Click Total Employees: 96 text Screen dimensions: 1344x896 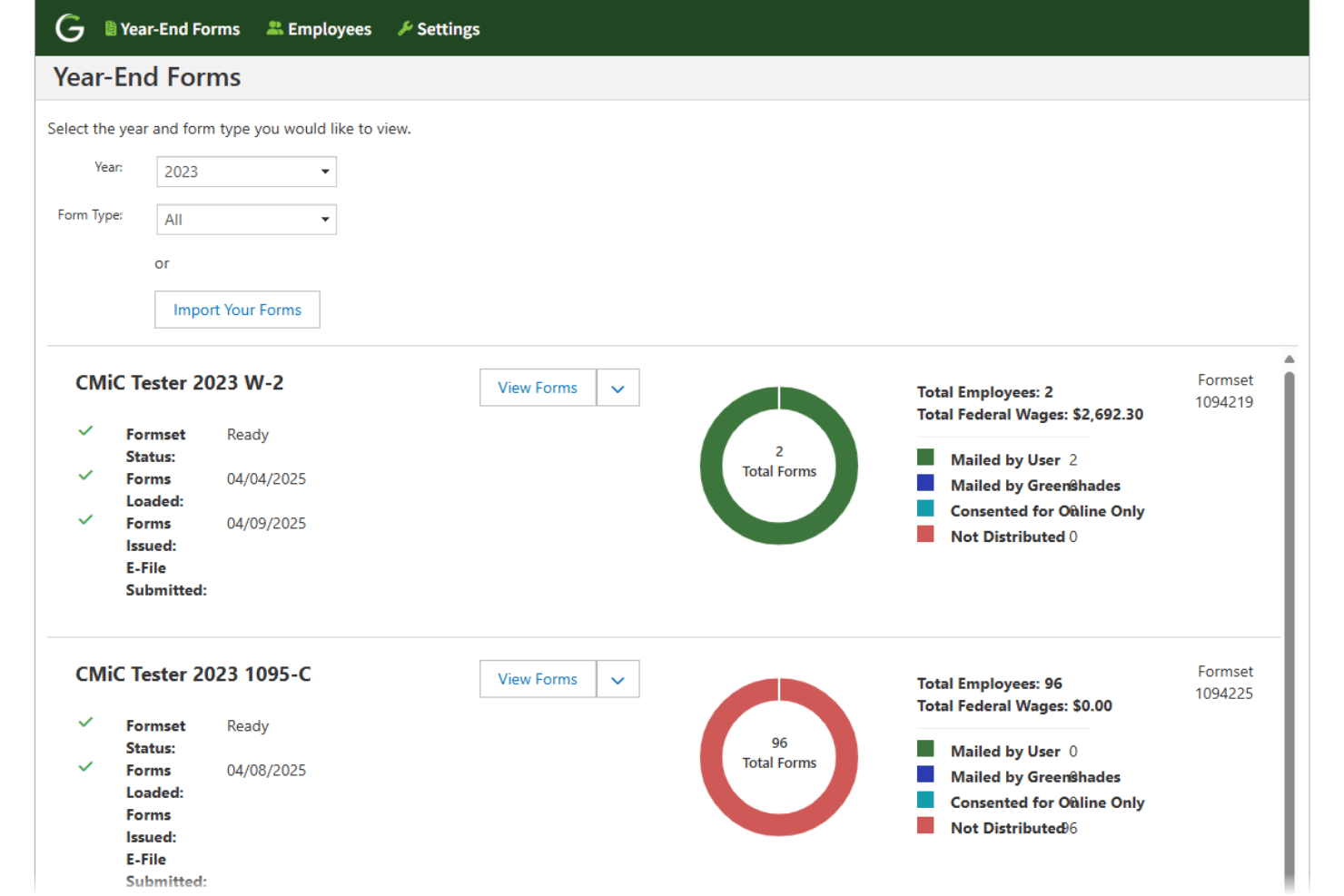click(x=990, y=684)
